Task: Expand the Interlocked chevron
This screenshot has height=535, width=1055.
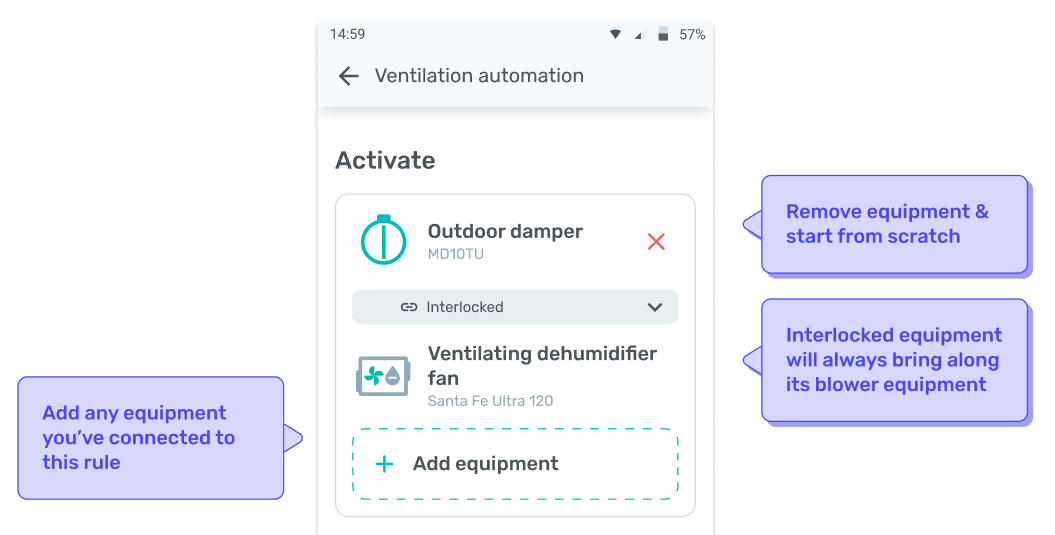Action: click(x=655, y=308)
